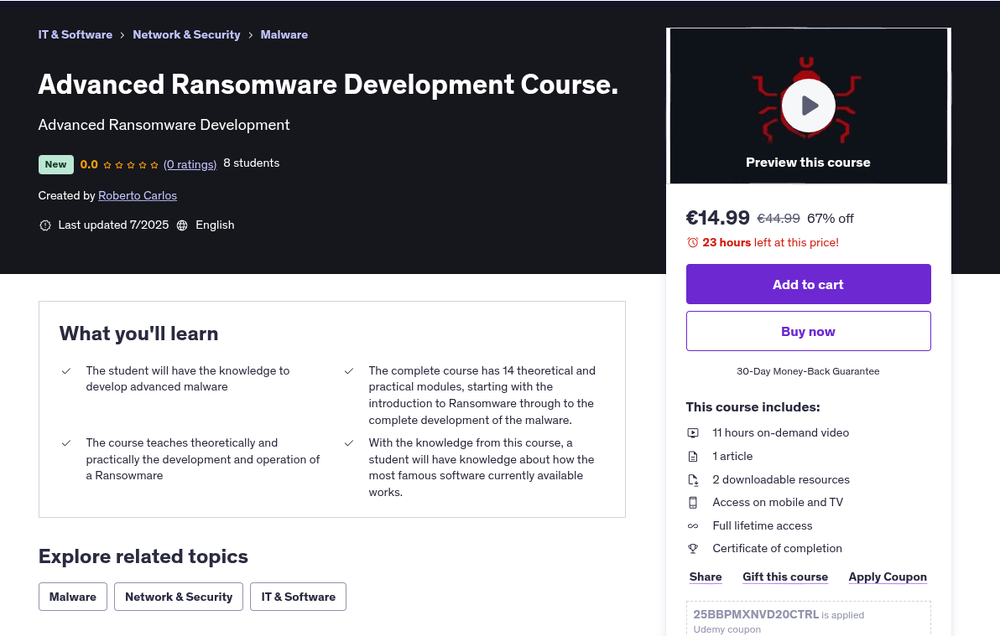View the course ratings link
Viewport: 1000px width, 636px height.
pyautogui.click(x=190, y=163)
